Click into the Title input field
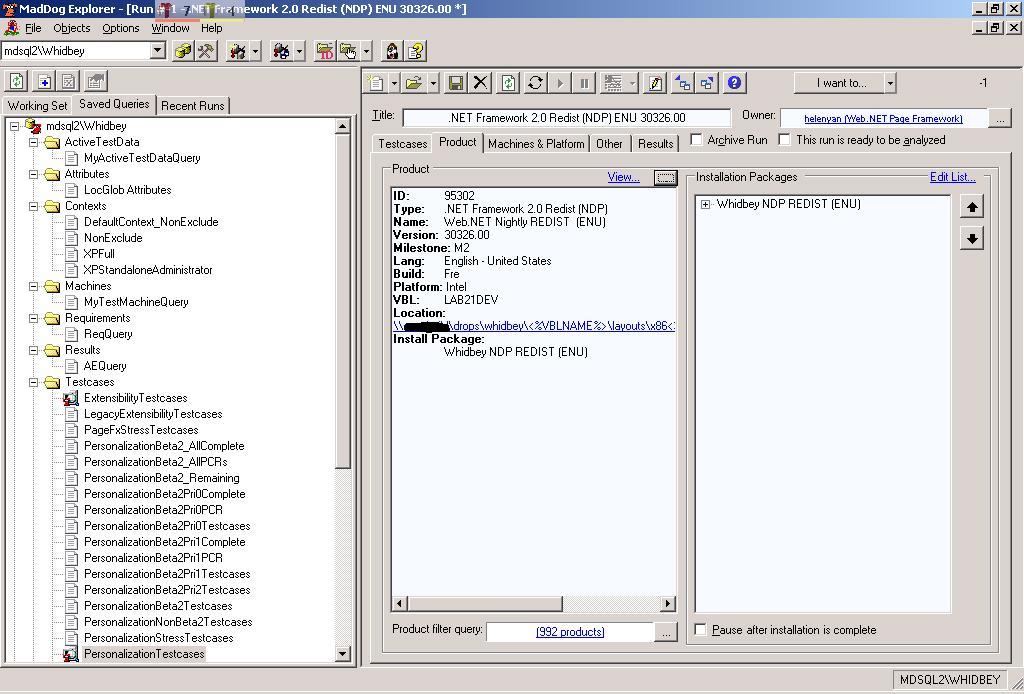This screenshot has width=1024, height=694. (x=567, y=118)
